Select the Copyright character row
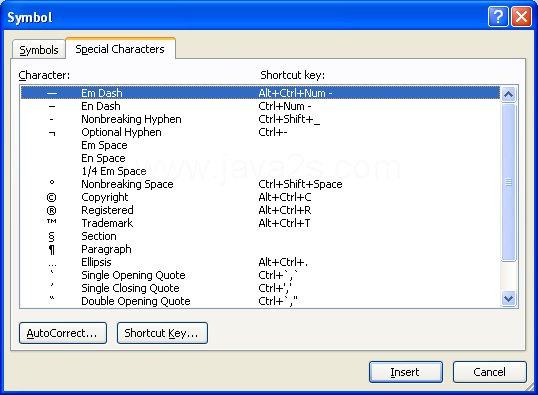 pyautogui.click(x=260, y=197)
